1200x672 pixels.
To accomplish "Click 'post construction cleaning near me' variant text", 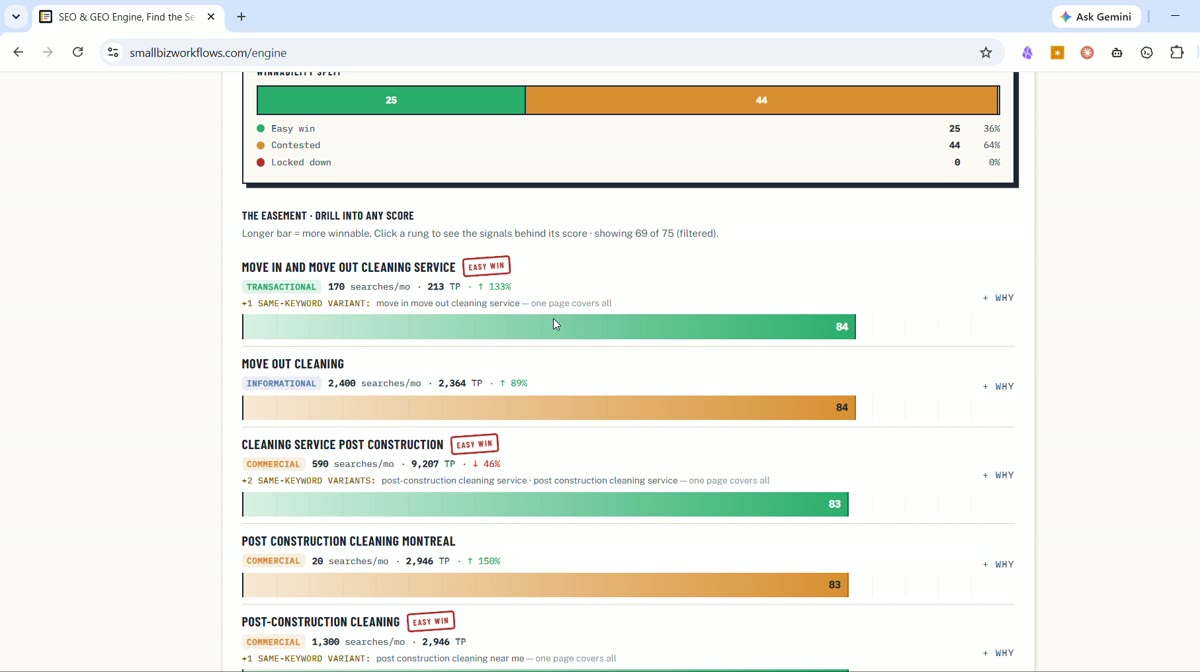I will [450, 659].
